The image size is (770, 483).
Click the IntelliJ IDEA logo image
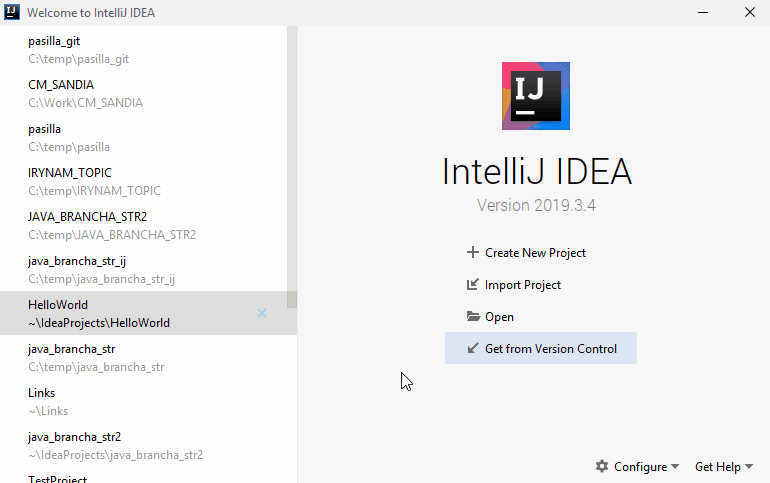[536, 96]
